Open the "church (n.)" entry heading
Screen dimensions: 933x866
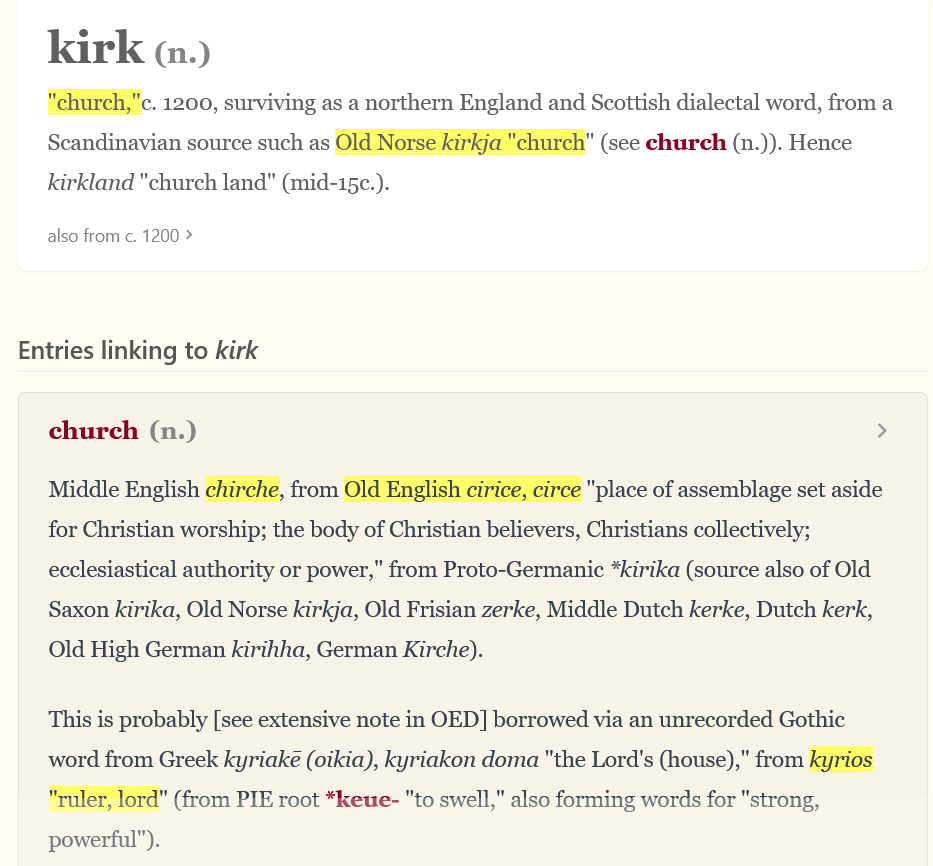pyautogui.click(x=93, y=431)
